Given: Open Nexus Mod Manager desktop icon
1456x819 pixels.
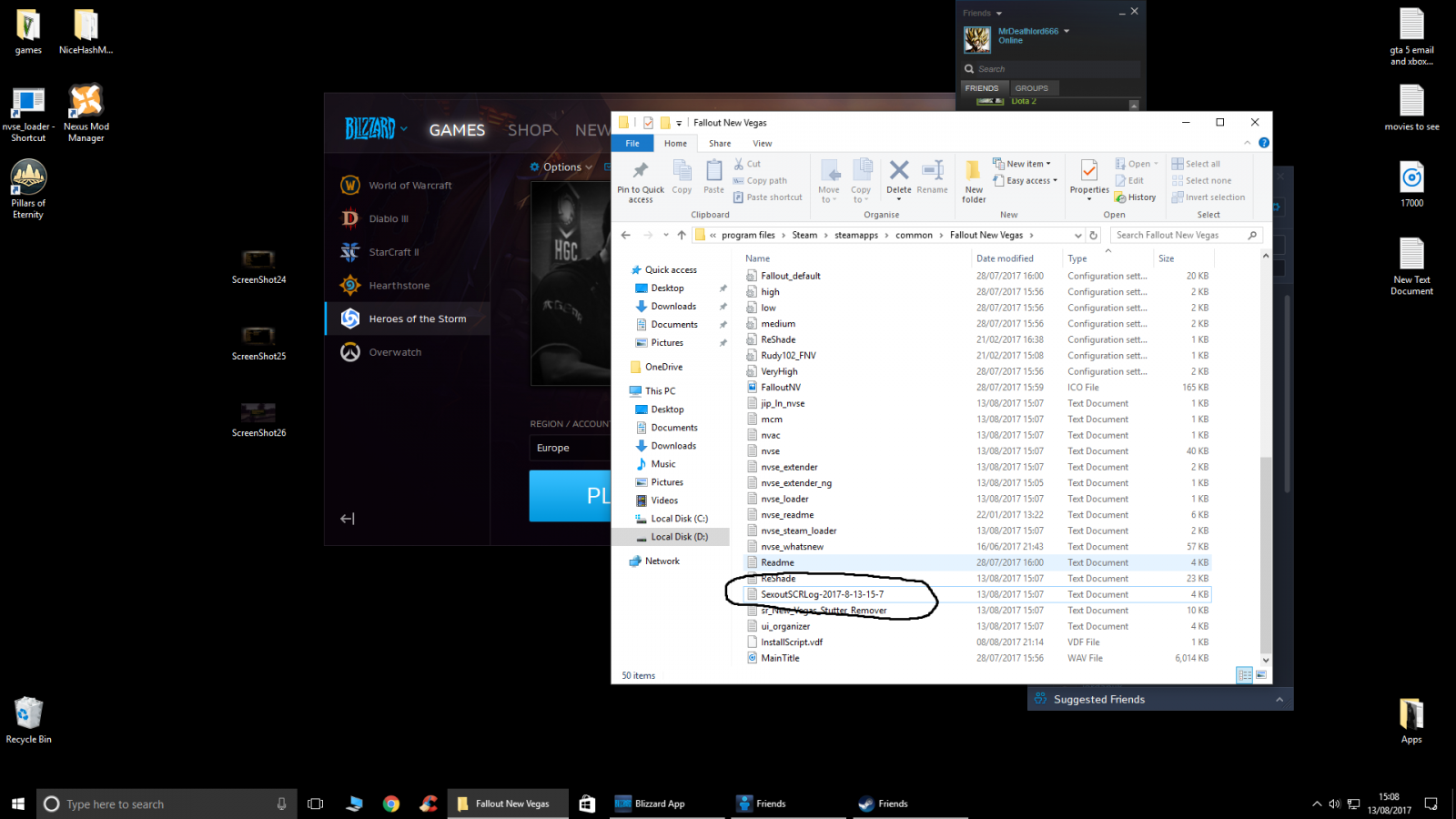Looking at the screenshot, I should point(86,113).
